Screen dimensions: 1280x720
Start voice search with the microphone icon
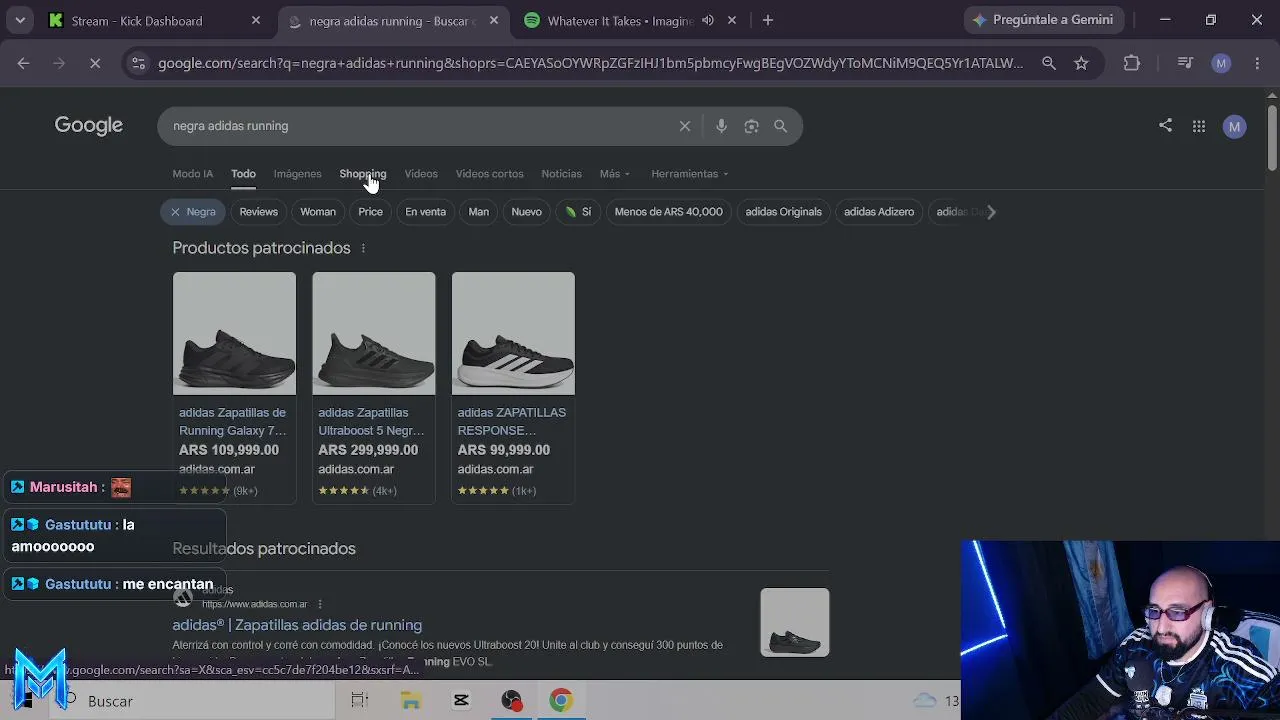[721, 126]
